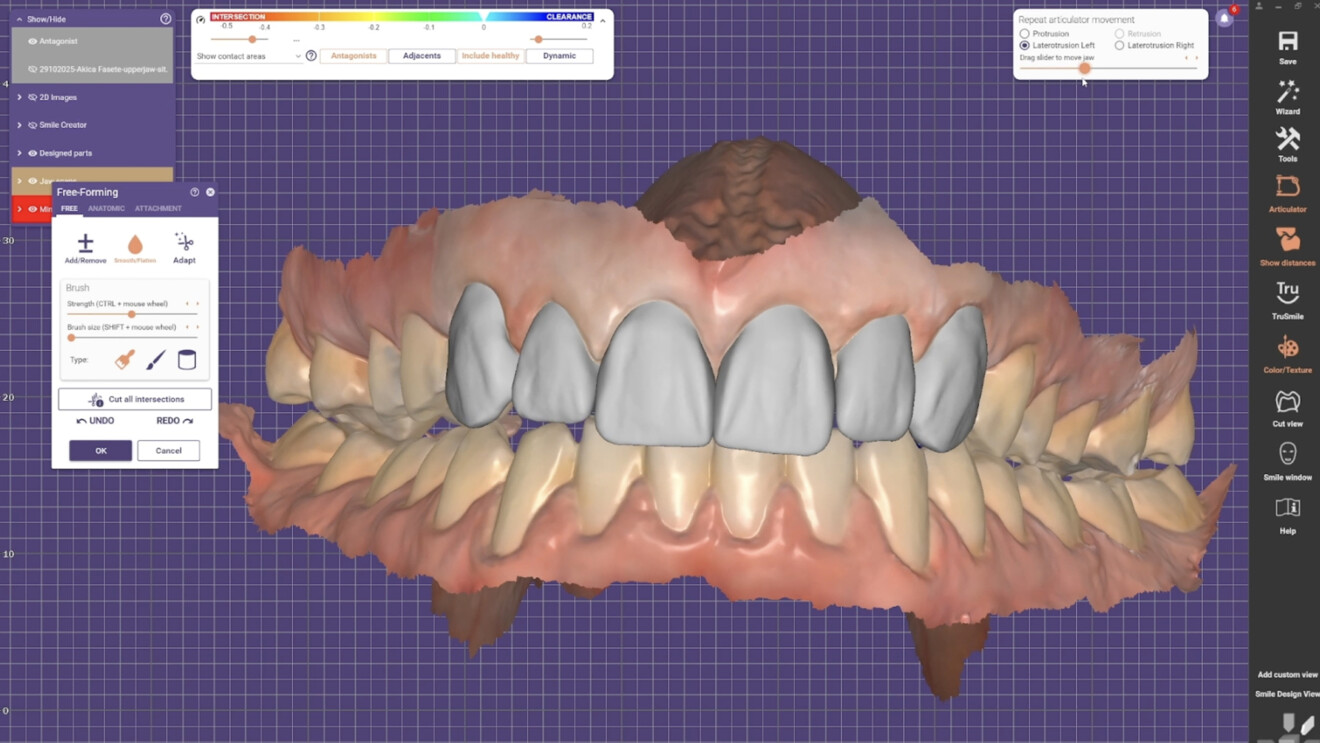Click UNDO in Free-Forming
Screen dimensions: 1320x743
96,421
